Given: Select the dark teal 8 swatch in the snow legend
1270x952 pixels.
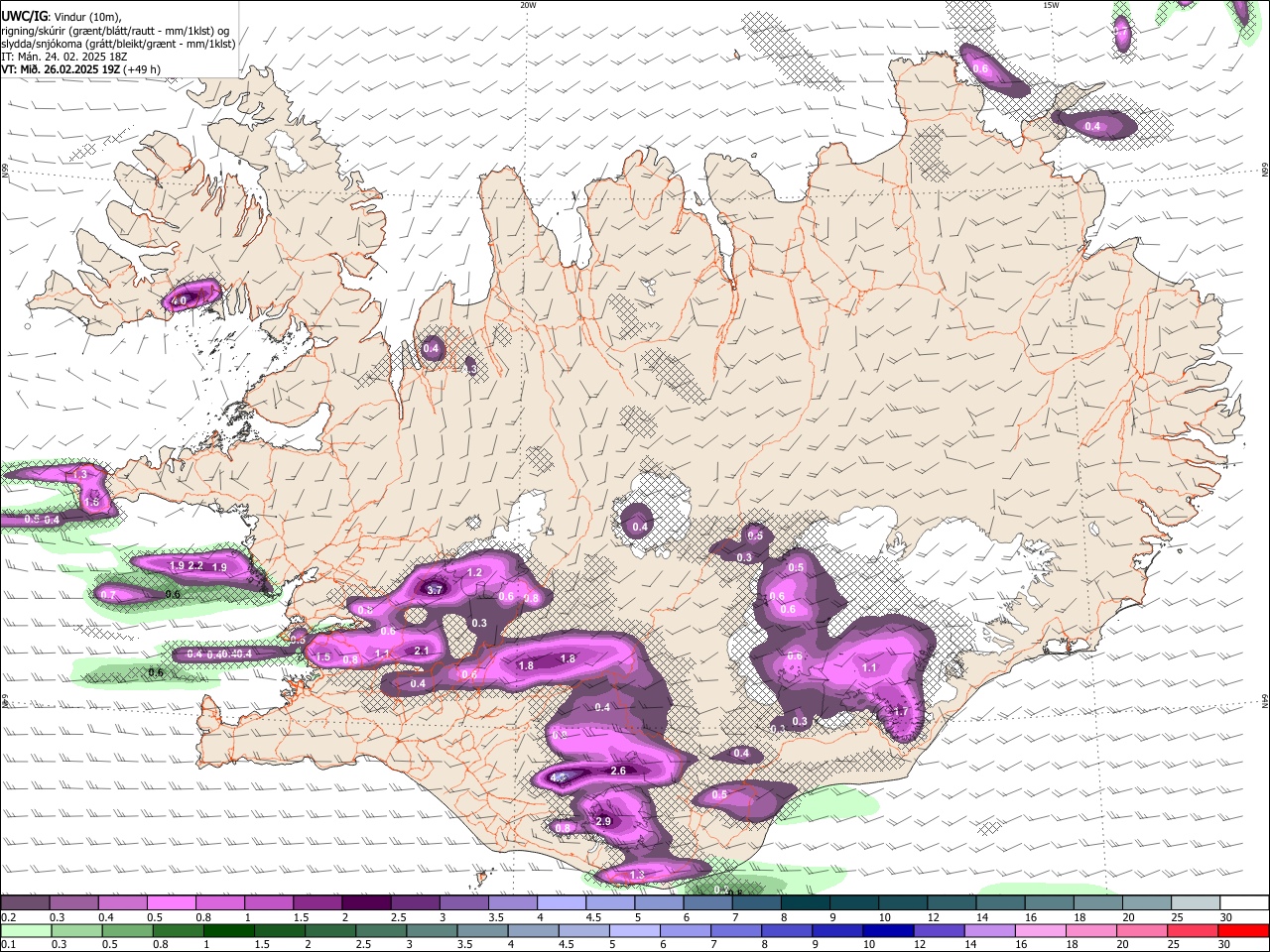Looking at the screenshot, I should (x=806, y=902).
